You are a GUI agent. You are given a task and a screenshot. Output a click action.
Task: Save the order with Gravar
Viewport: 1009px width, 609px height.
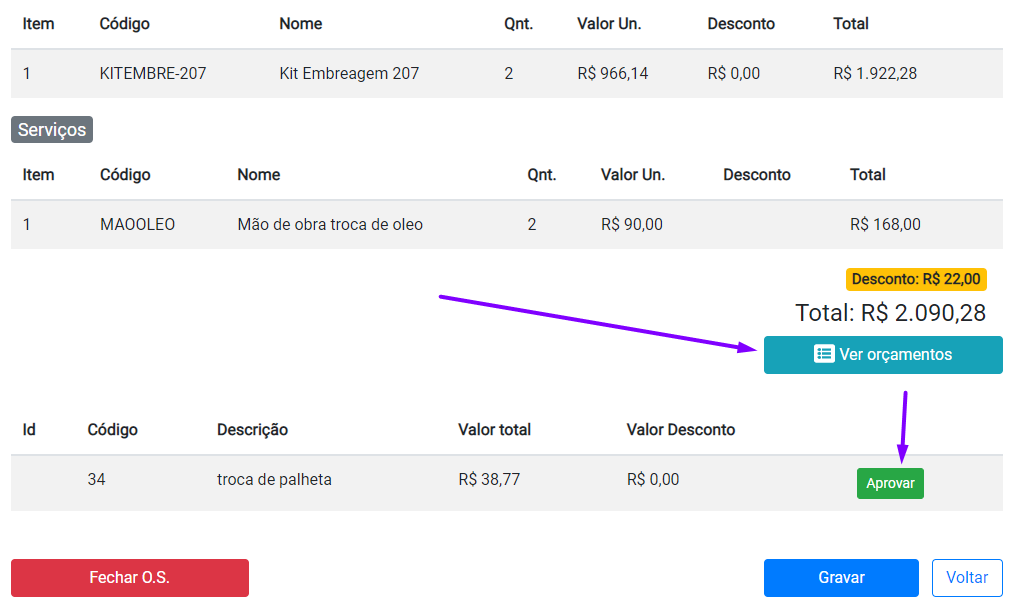point(841,577)
